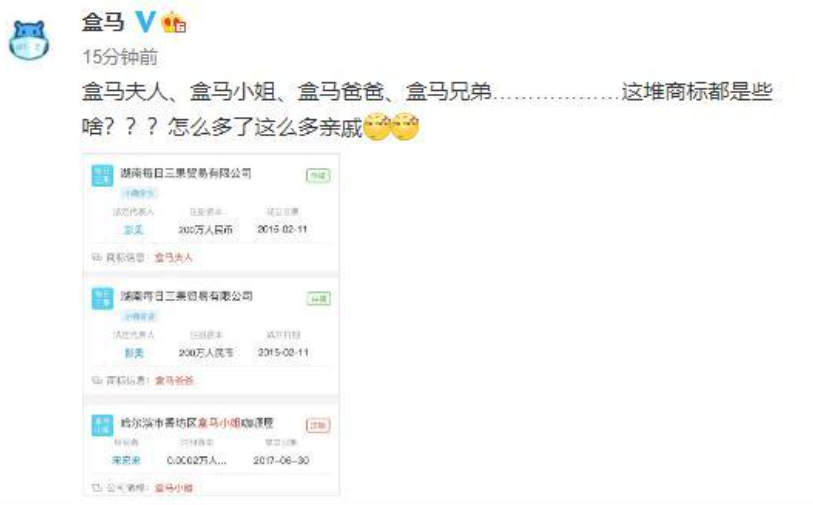Click the 15分钟前 timestamp
The image size is (813, 505).
120,57
